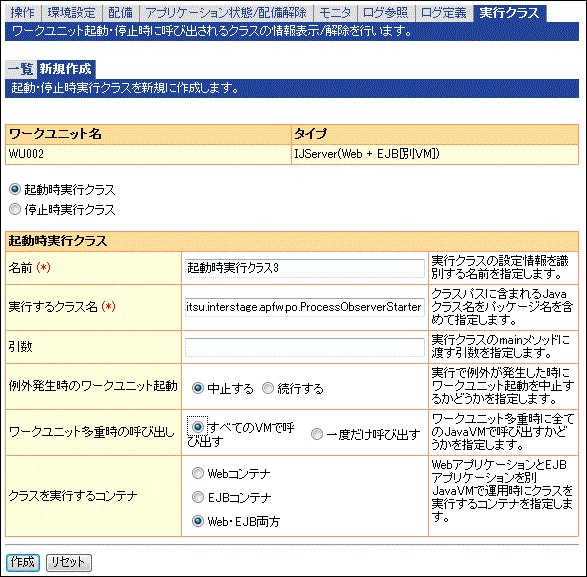Image resolution: width=587 pixels, height=577 pixels.
Task: Click the ワークユニット名 column header
Action: (x=148, y=134)
